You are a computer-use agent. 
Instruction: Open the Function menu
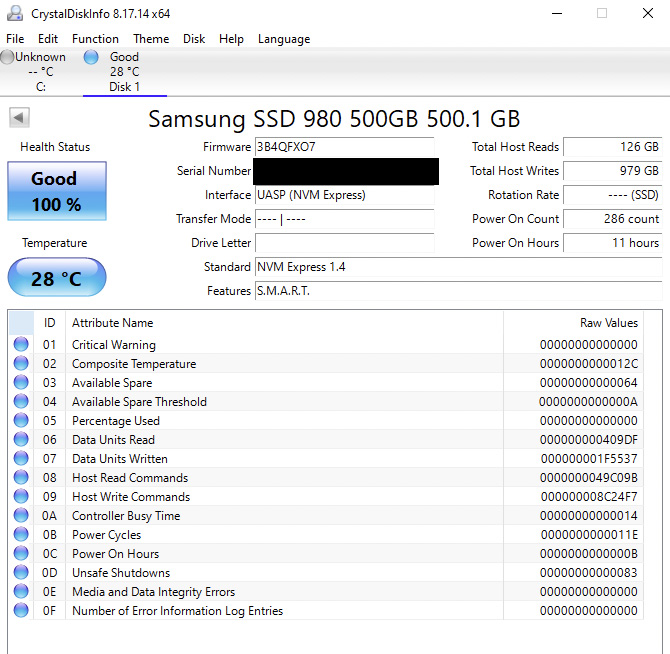pos(95,39)
